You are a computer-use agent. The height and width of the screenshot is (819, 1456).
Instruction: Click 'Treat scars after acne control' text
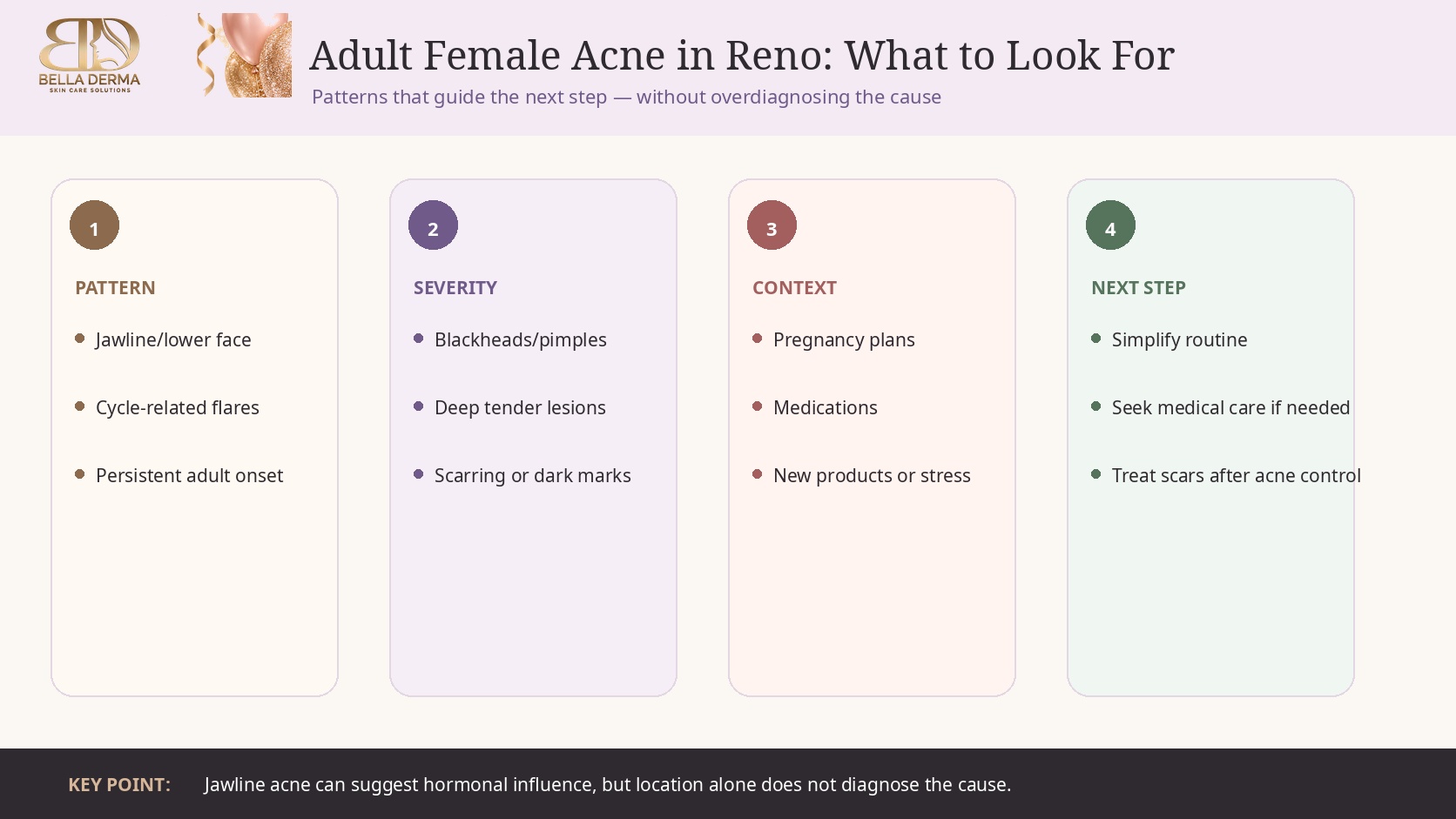[1237, 475]
